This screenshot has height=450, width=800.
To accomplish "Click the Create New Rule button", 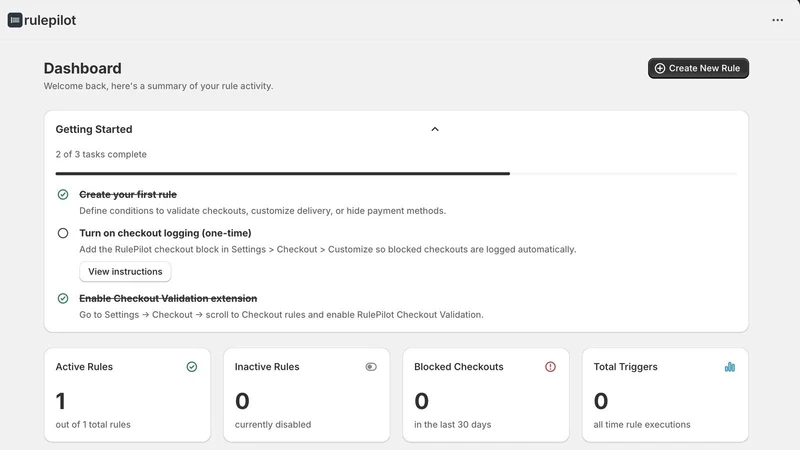I will [698, 68].
